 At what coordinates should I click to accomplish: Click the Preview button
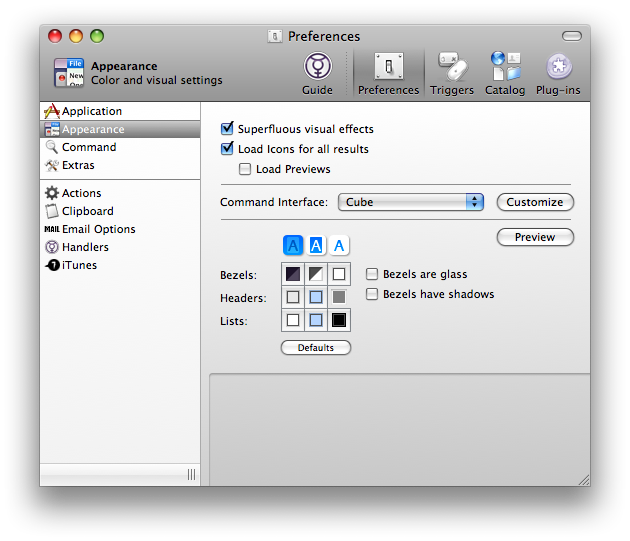click(x=535, y=237)
